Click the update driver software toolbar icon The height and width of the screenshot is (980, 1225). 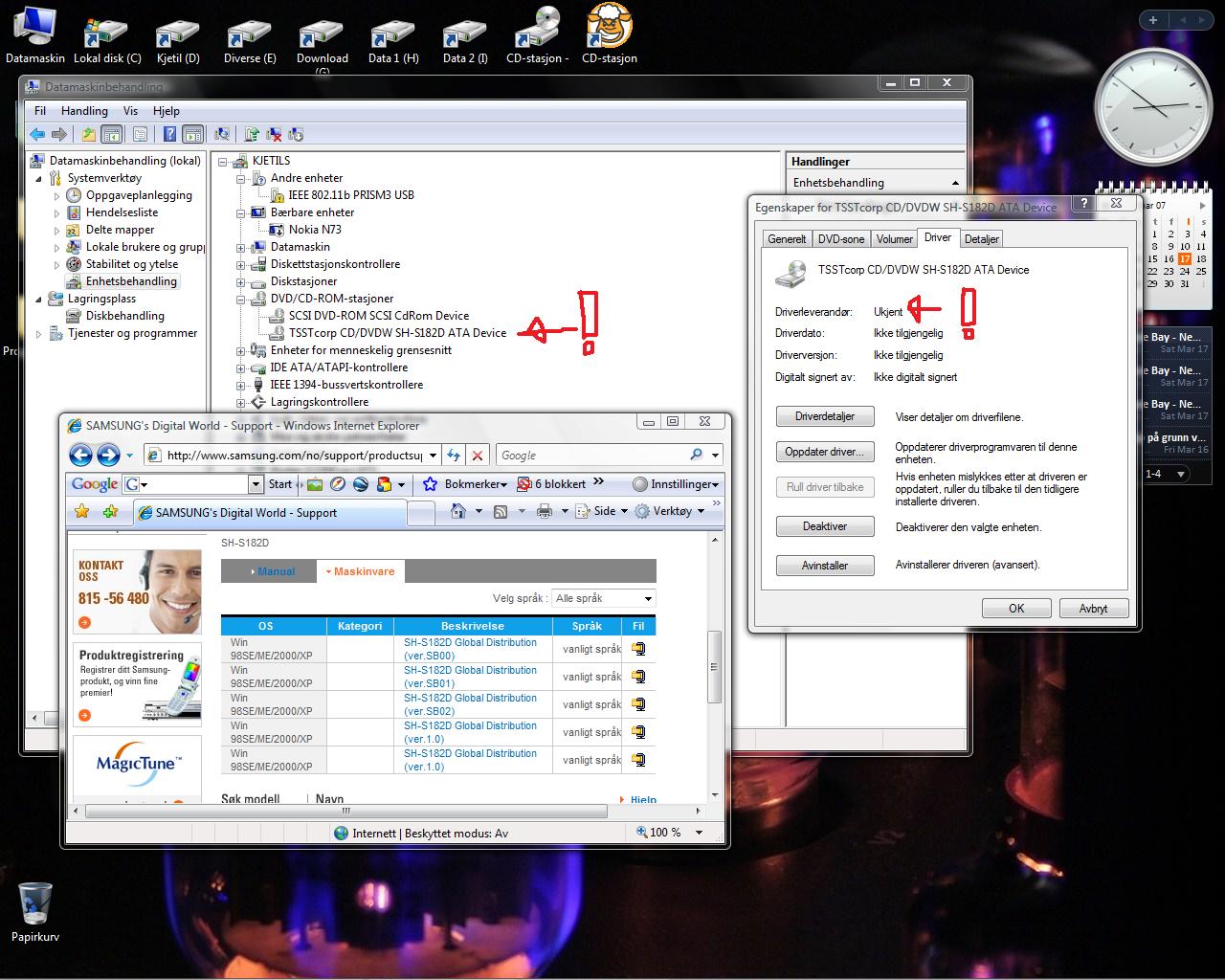click(252, 135)
